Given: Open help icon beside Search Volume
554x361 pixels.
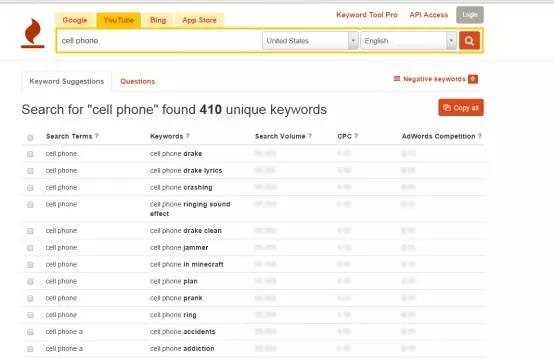Looking at the screenshot, I should (310, 136).
